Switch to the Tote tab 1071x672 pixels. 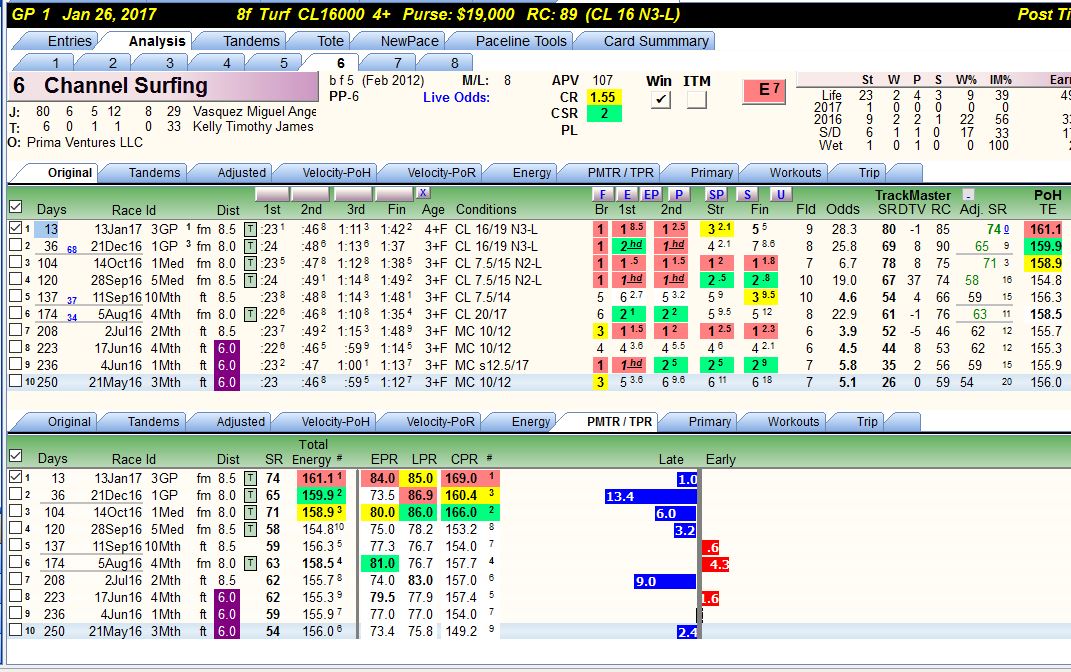point(330,41)
